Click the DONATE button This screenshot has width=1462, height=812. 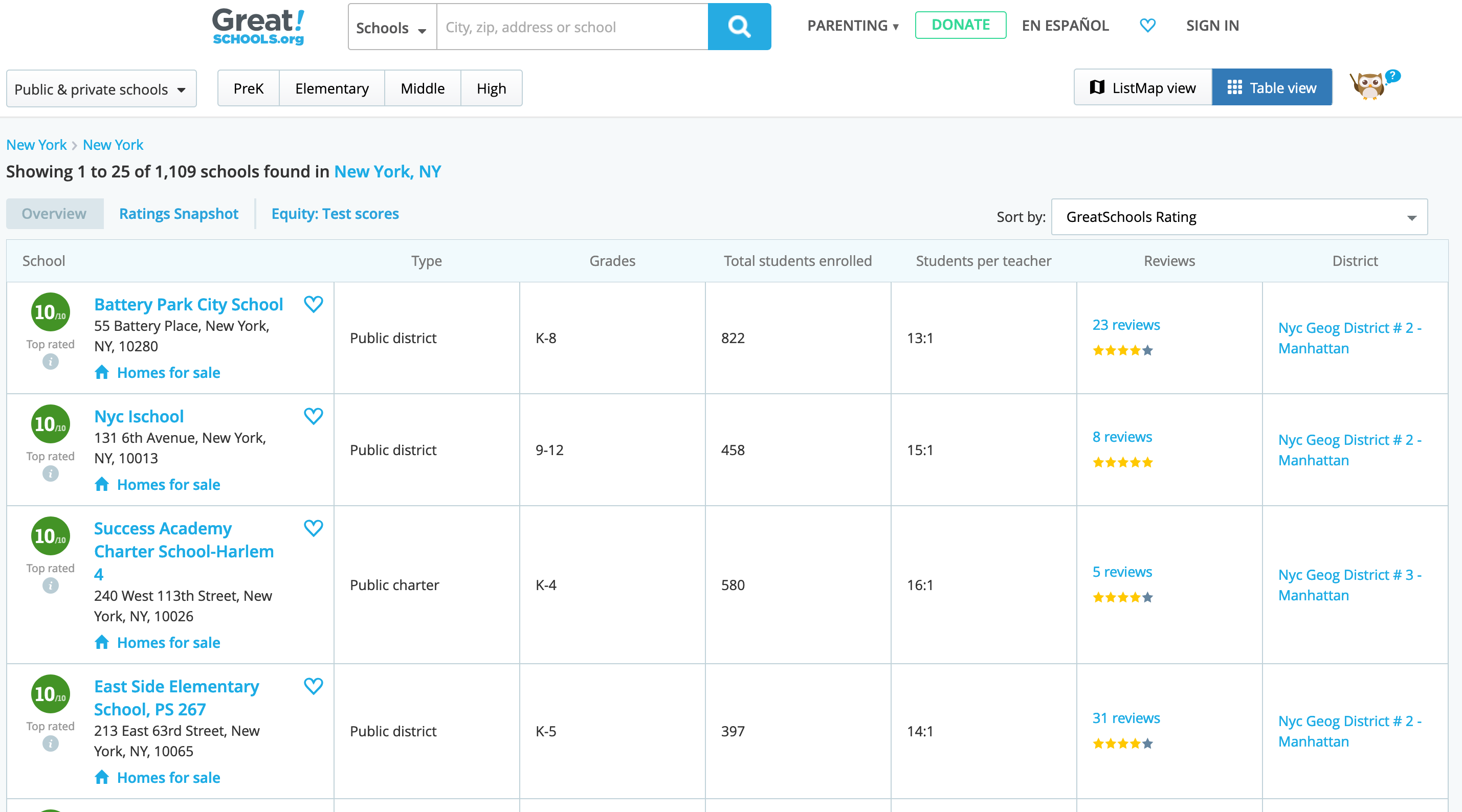[960, 25]
